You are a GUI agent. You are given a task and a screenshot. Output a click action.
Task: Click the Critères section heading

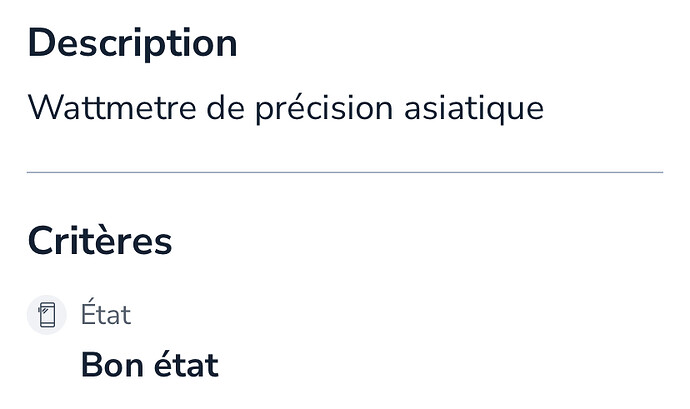point(100,241)
